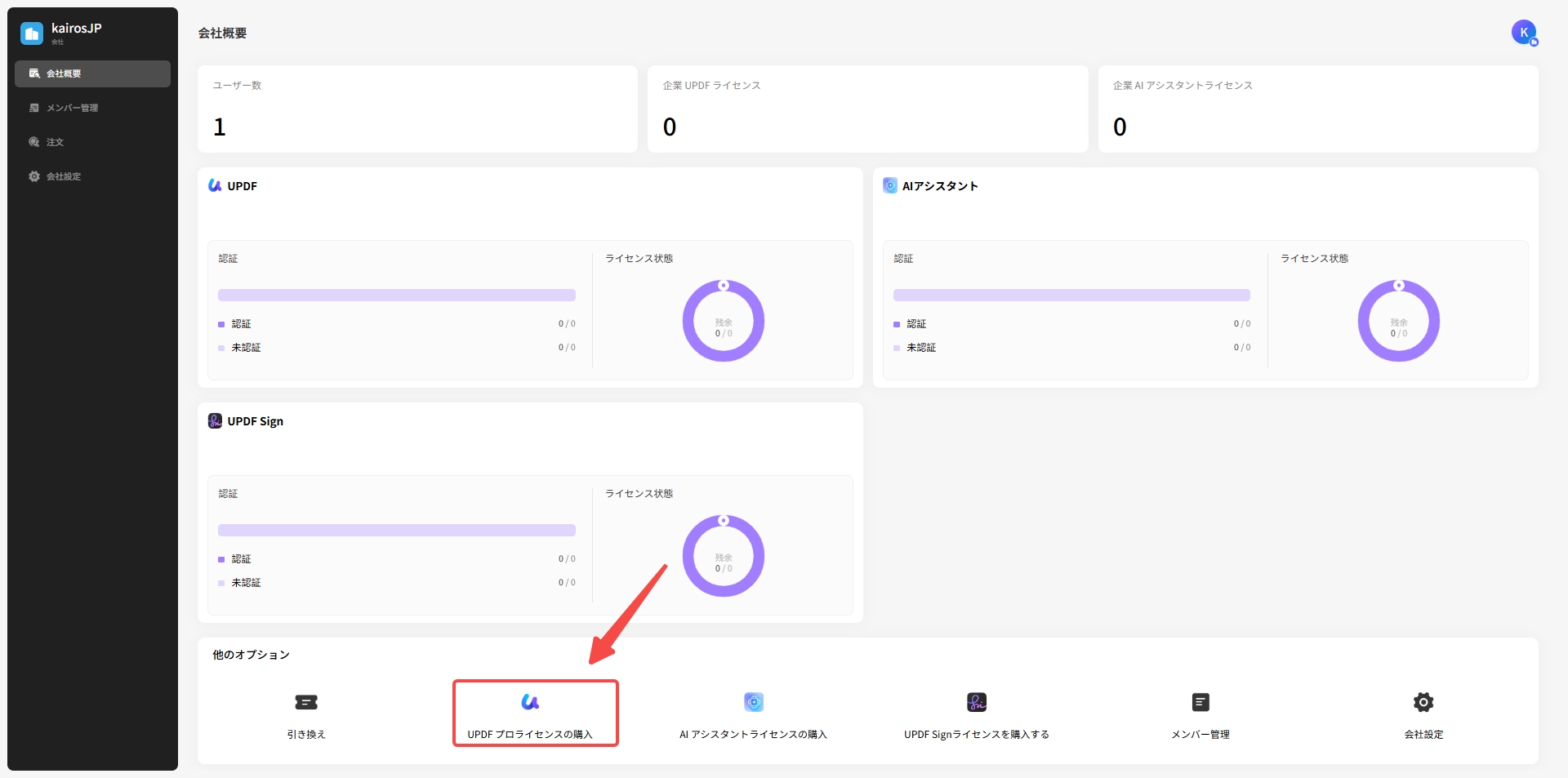The height and width of the screenshot is (778, 1568).
Task: Click the メンバー管理 option icon at bottom
Action: coord(1200,702)
